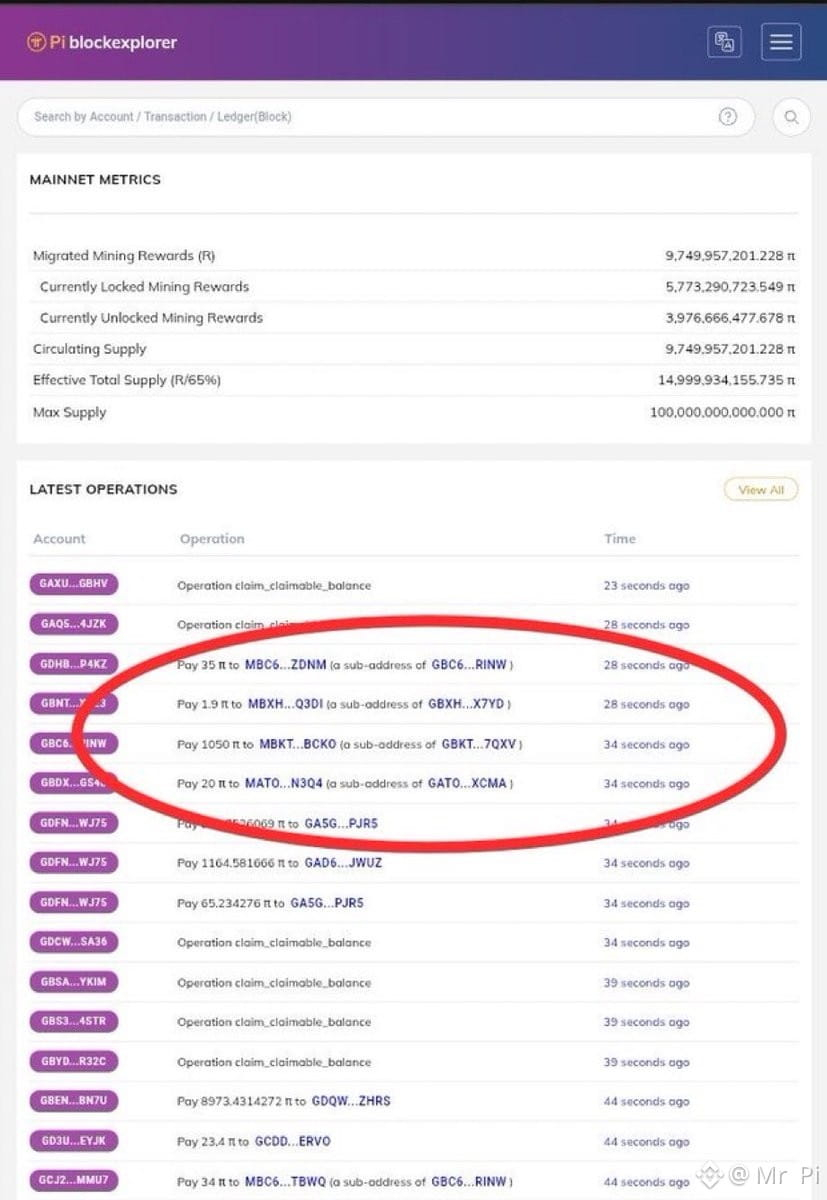Follow the GAD6...JWUZ address link
Viewport: 827px width, 1200px height.
[343, 863]
